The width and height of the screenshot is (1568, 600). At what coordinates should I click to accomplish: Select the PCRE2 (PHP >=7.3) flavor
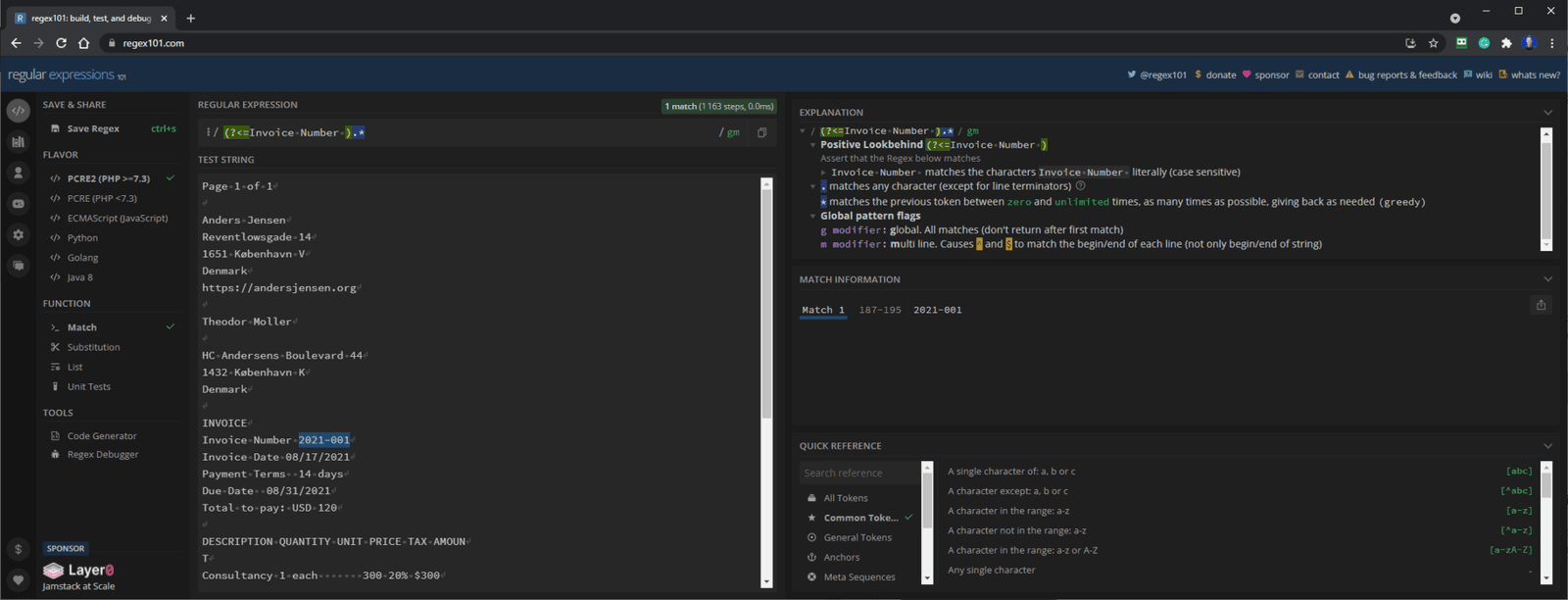[110, 178]
